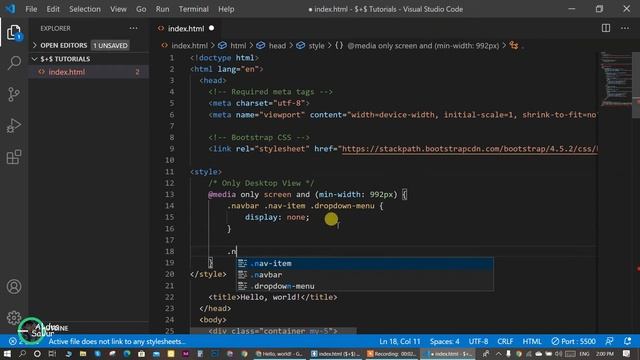Screen dimensions: 640x360
Task: Click the feedback icon in status bar
Action: tap(609, 341)
